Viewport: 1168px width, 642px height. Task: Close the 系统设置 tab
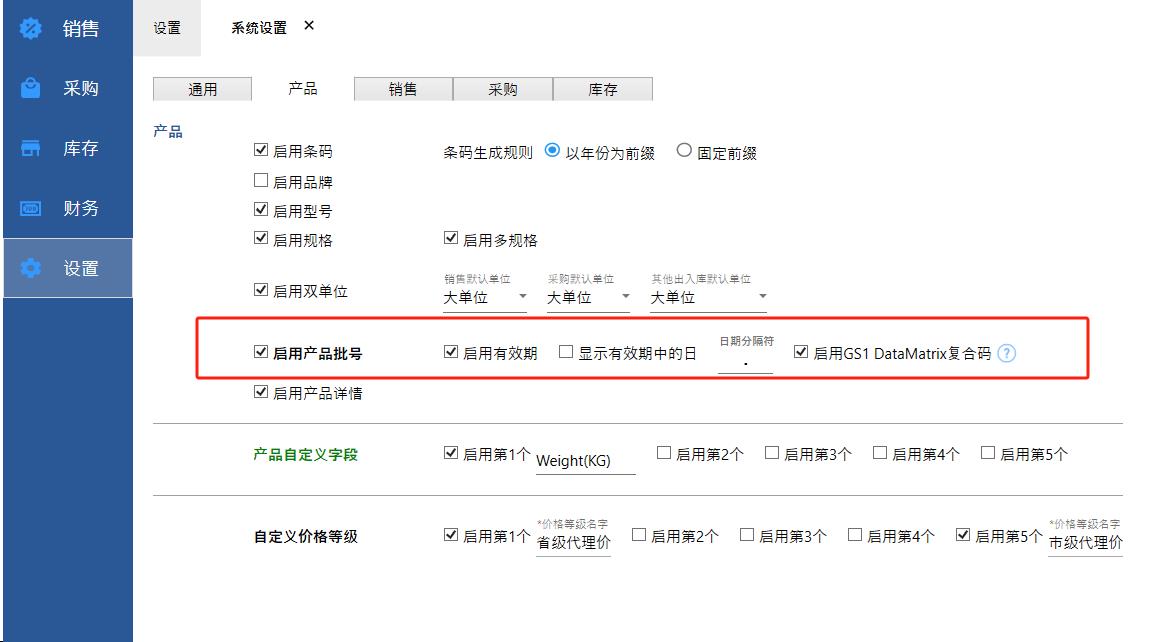click(309, 26)
